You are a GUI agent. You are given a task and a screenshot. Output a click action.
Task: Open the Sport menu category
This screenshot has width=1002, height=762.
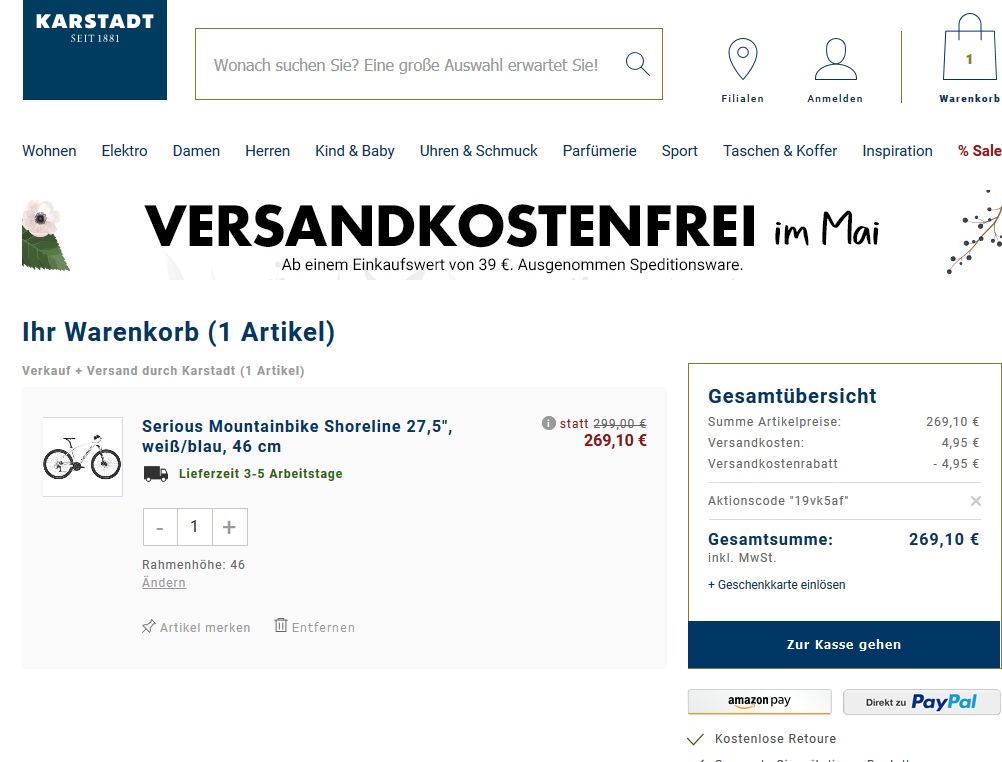tap(679, 151)
